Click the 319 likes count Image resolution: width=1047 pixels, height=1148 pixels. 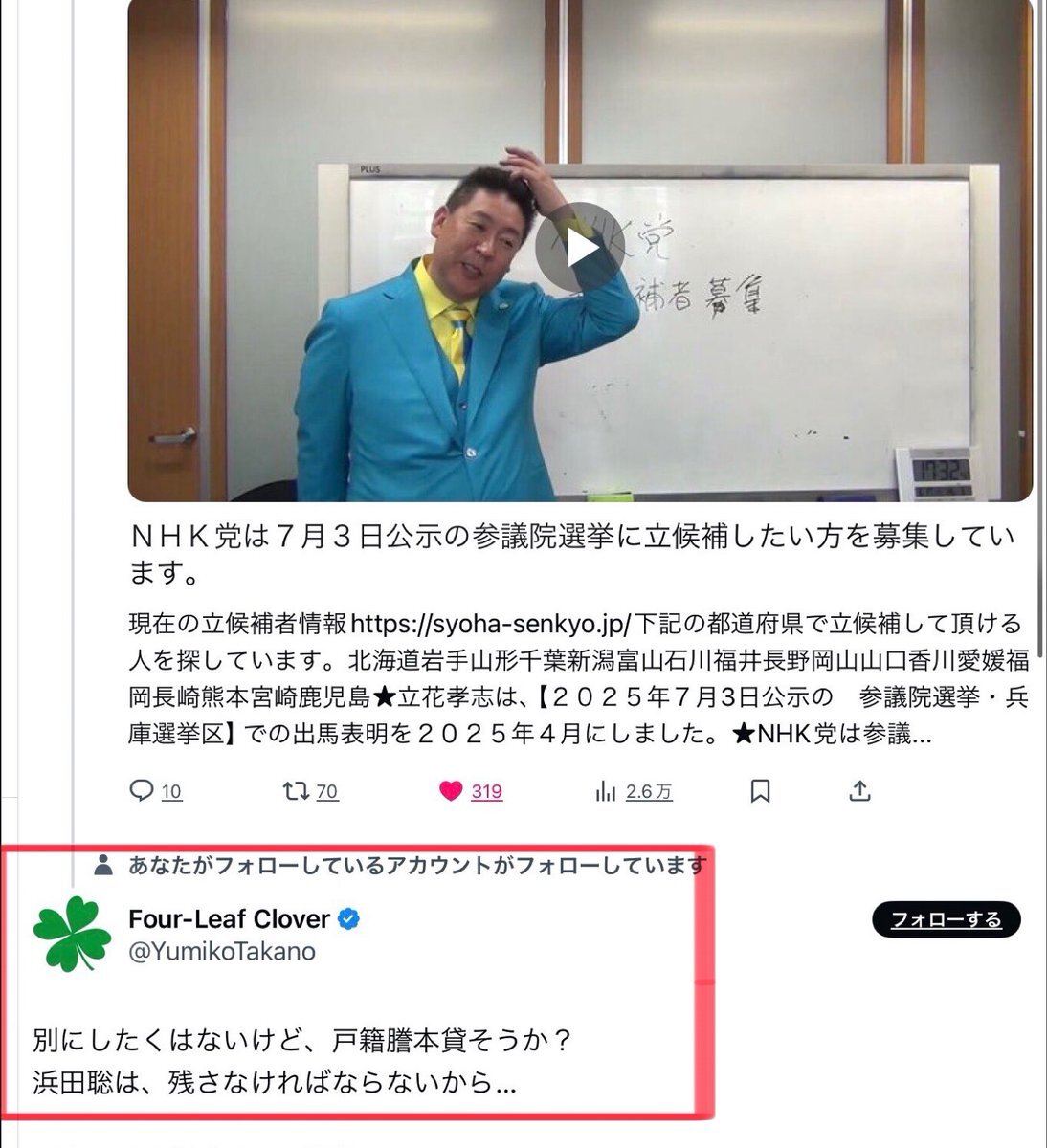487,792
